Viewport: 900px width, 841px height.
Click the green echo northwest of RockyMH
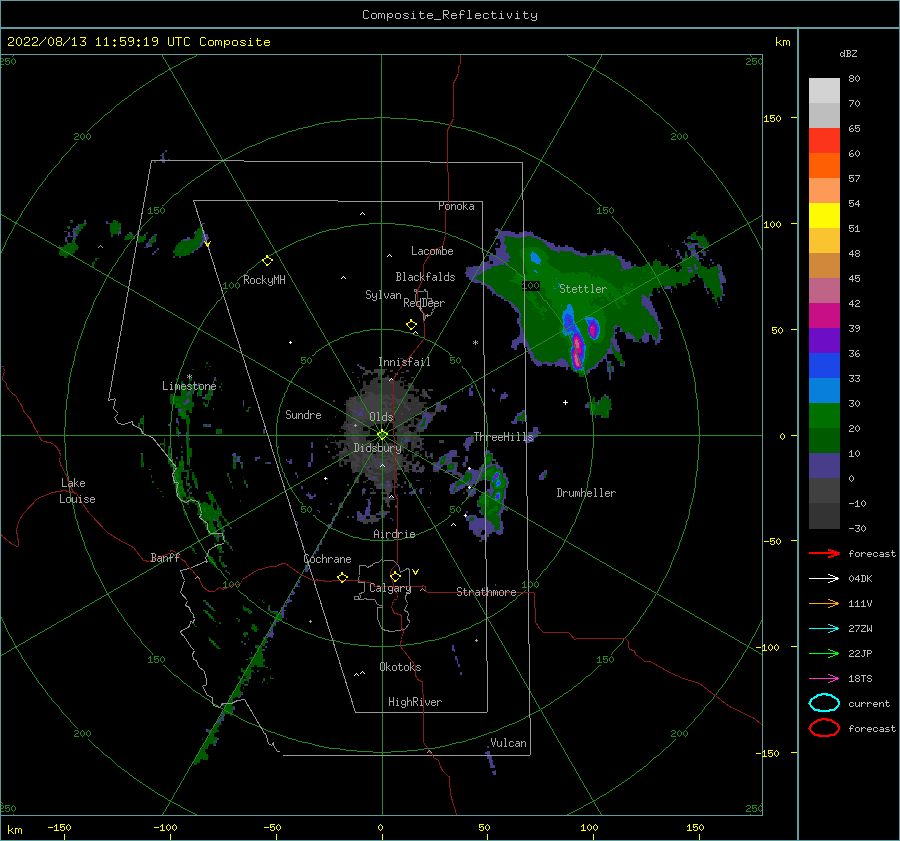pyautogui.click(x=191, y=244)
